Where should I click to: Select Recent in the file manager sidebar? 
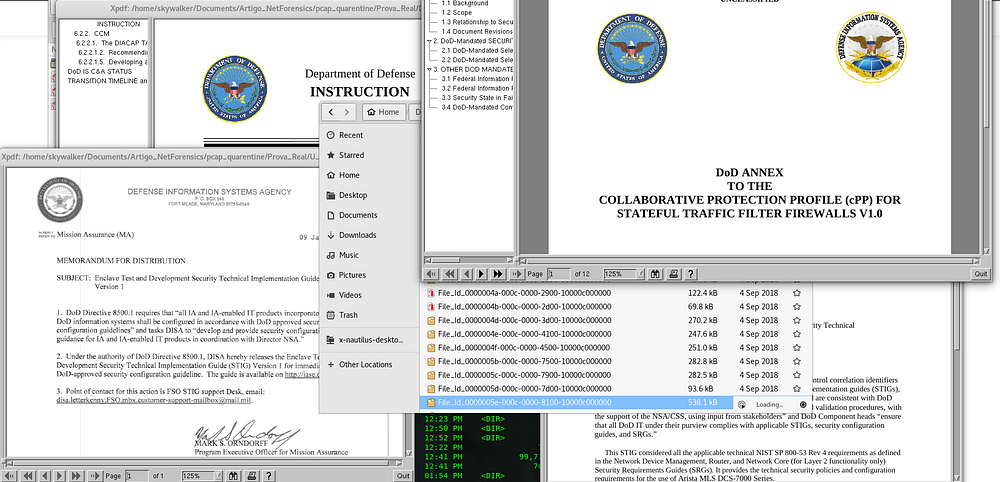pos(350,135)
